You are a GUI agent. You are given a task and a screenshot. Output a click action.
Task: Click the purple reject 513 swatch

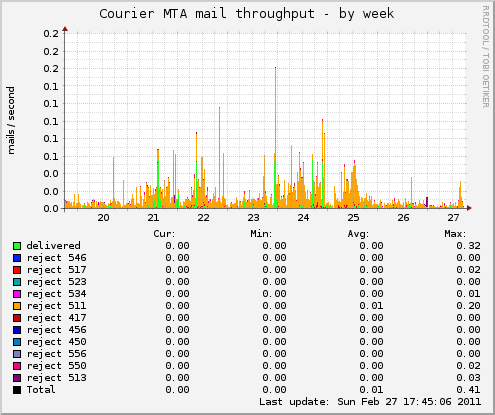17,378
